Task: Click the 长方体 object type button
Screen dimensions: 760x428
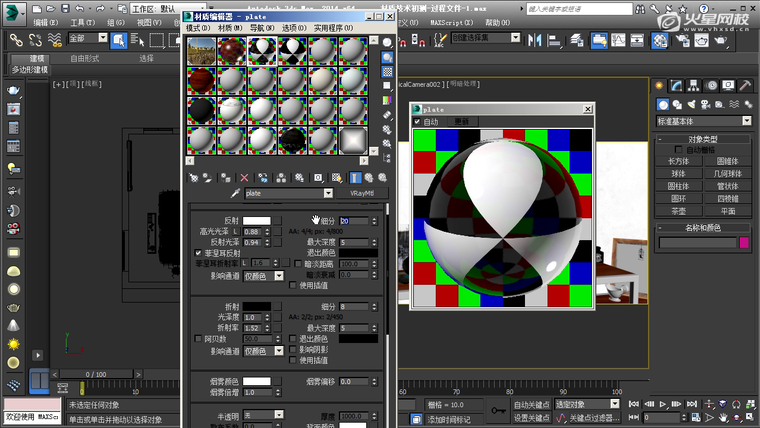Action: tap(679, 160)
